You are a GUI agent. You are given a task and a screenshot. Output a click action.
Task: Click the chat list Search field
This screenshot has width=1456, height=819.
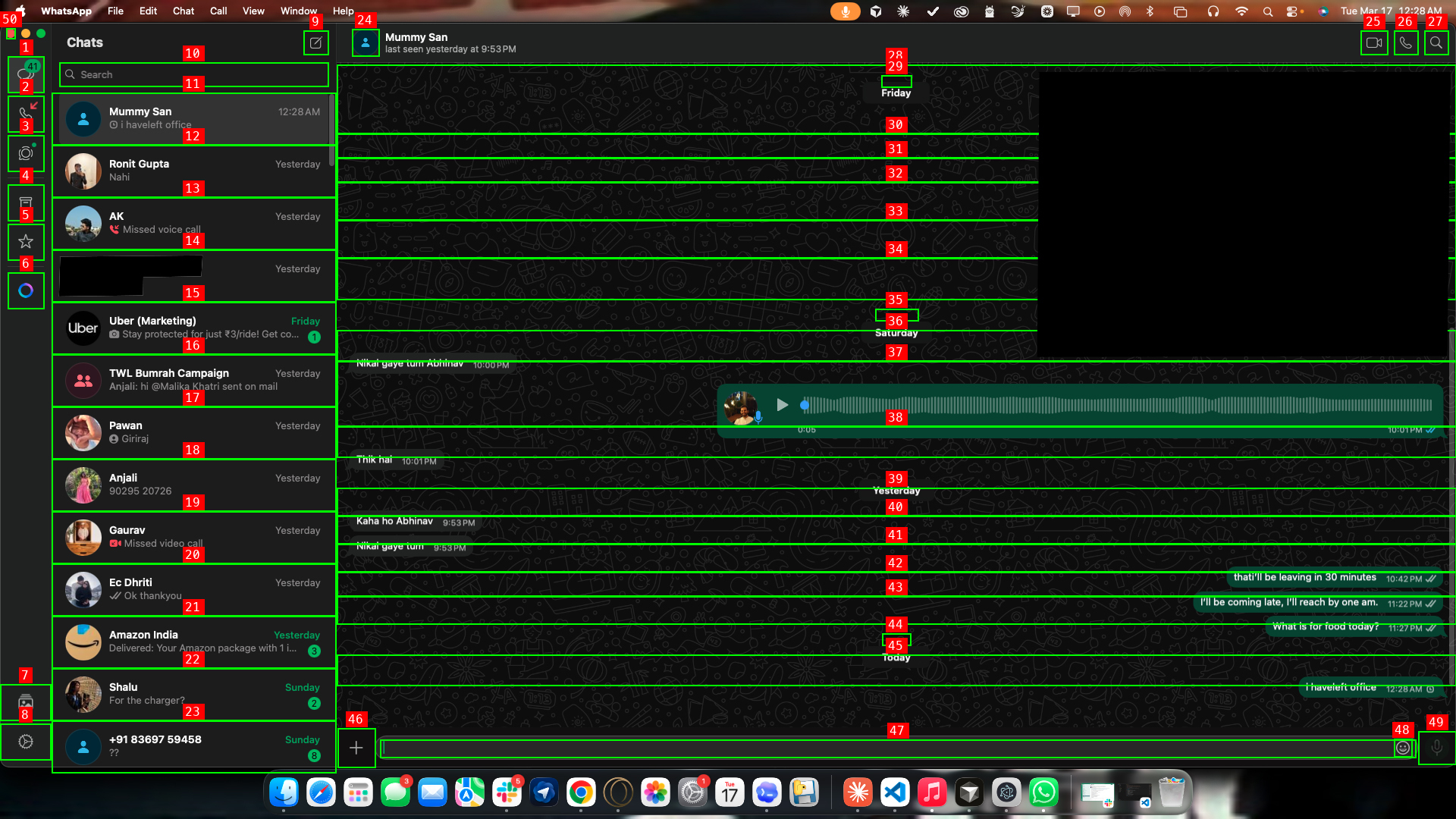click(x=194, y=74)
